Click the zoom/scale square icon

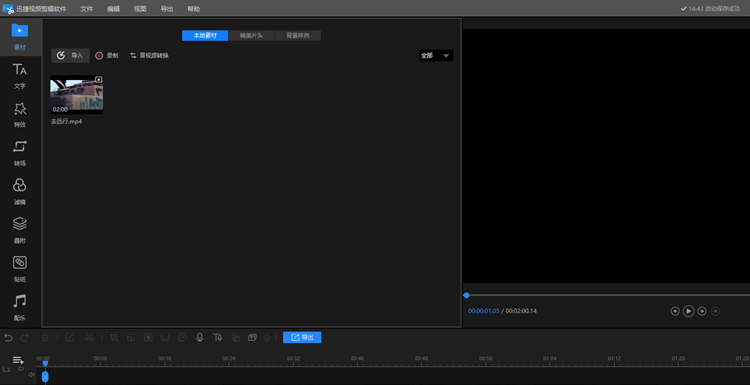pyautogui.click(x=130, y=338)
